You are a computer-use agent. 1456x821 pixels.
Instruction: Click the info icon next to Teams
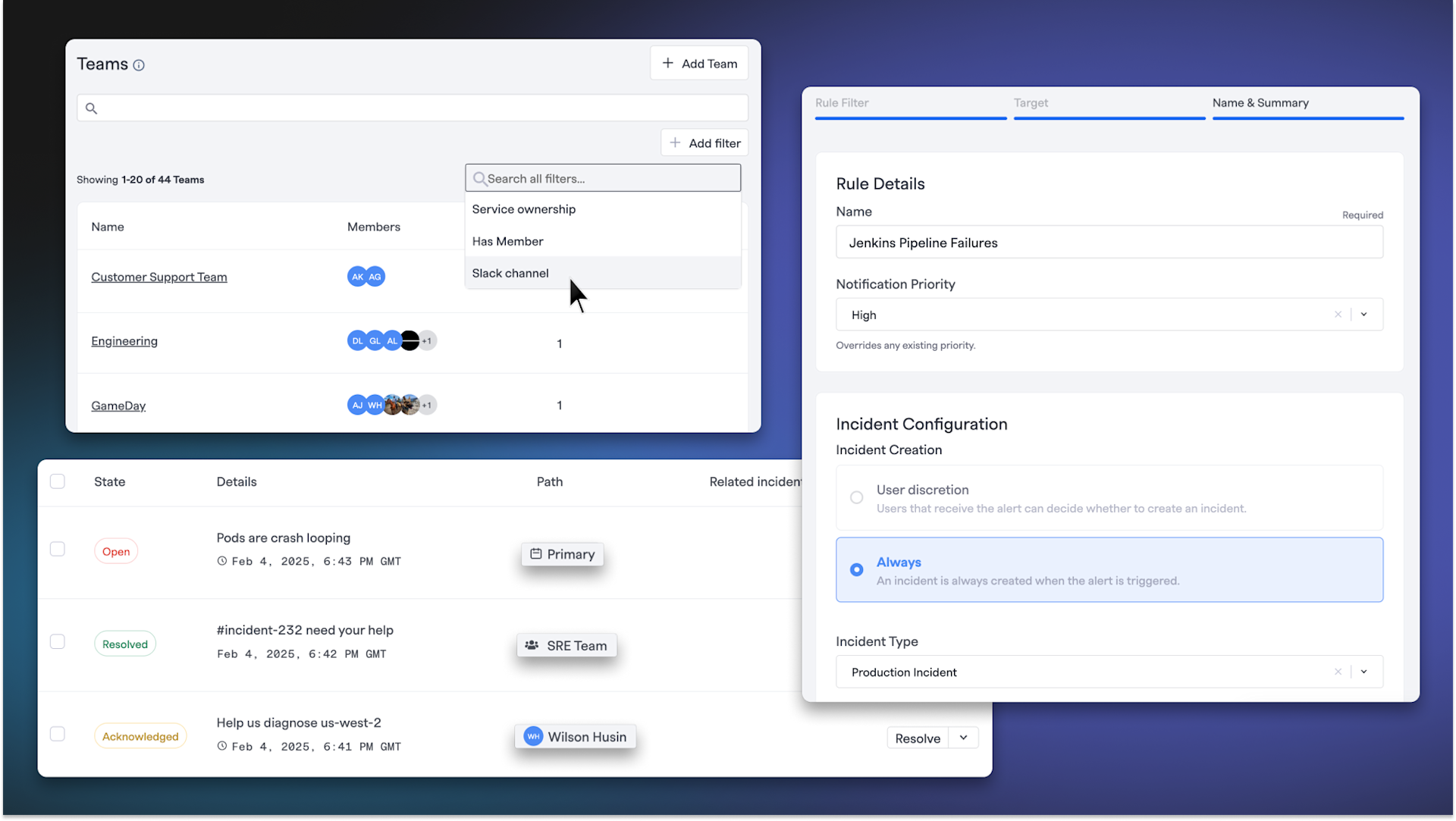tap(139, 65)
